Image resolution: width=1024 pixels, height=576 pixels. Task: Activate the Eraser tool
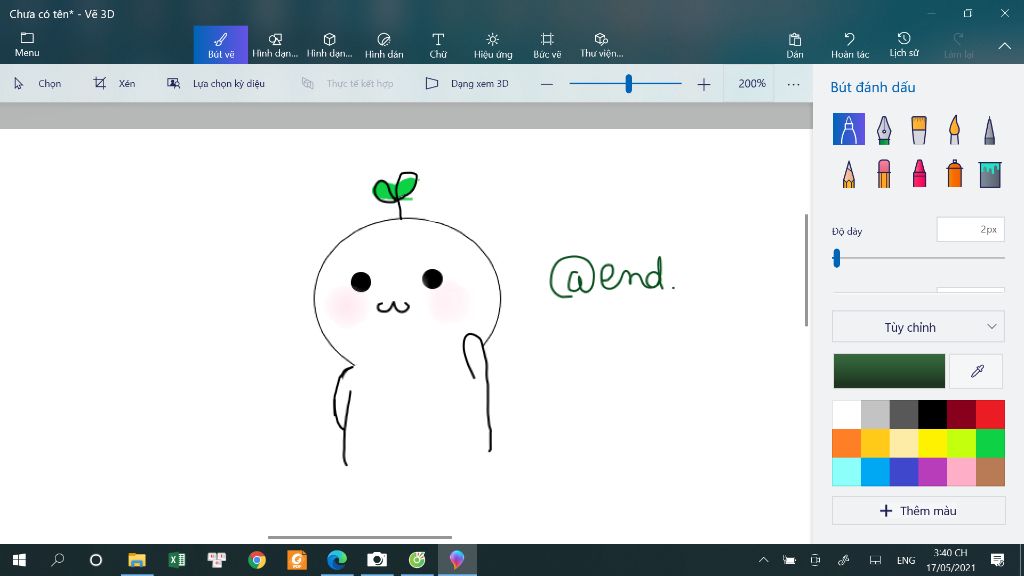click(x=884, y=174)
